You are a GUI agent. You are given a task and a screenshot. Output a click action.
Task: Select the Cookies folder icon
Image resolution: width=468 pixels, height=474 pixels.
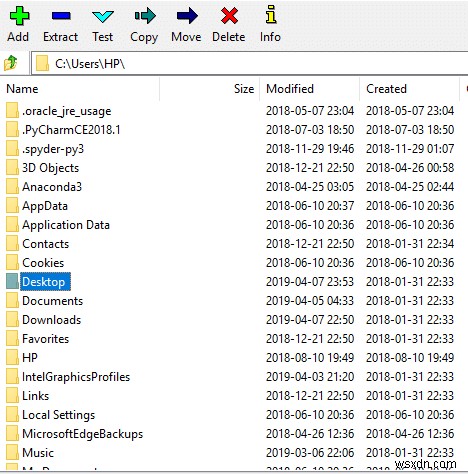point(12,262)
